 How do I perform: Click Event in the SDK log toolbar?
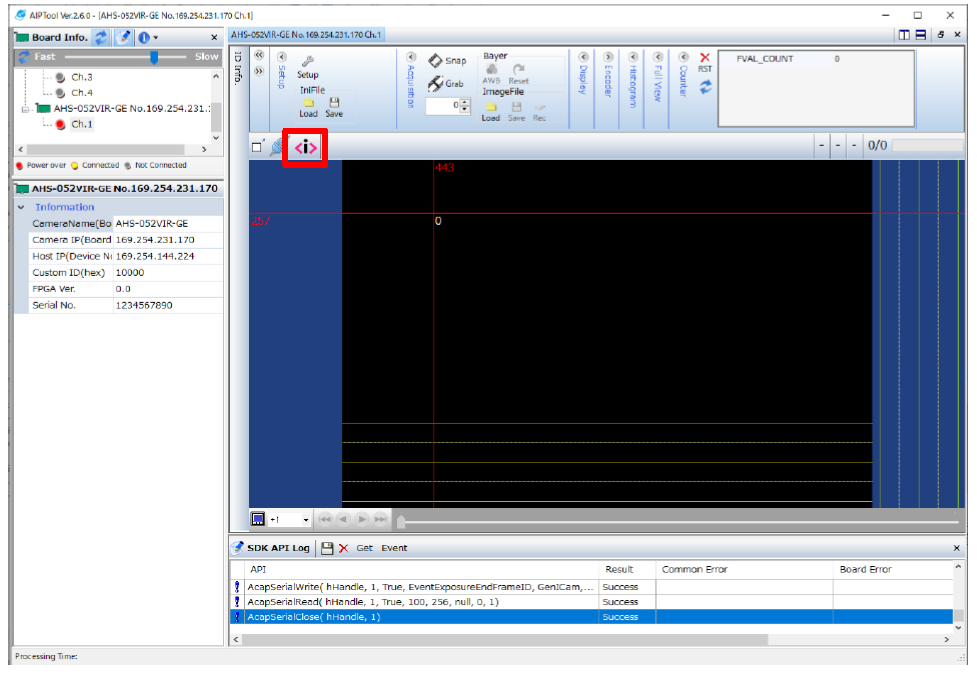(x=393, y=548)
